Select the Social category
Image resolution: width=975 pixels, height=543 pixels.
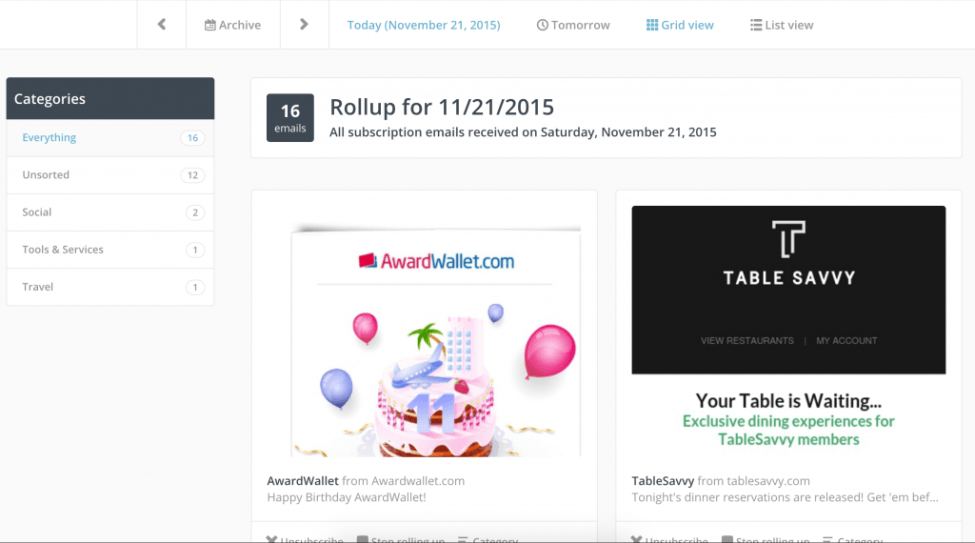tap(110, 212)
